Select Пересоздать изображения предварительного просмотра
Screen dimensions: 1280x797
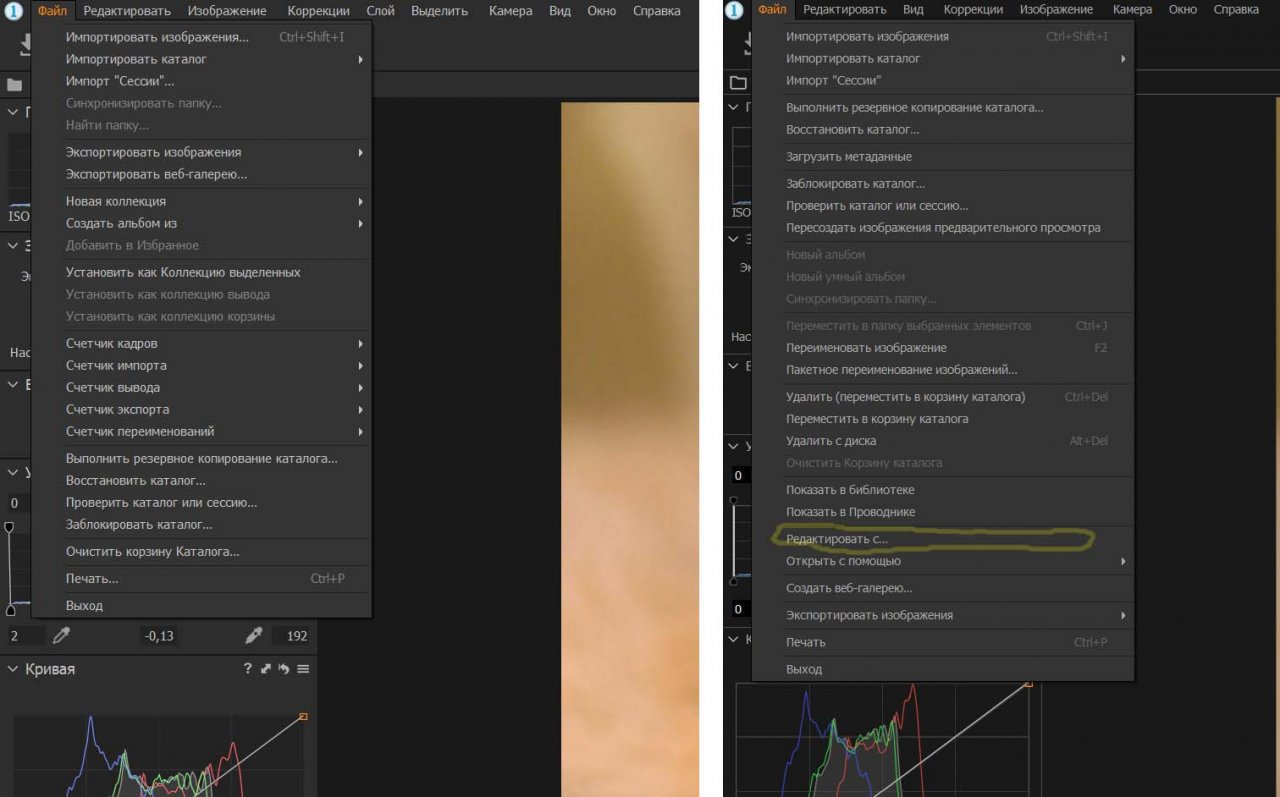(x=944, y=227)
